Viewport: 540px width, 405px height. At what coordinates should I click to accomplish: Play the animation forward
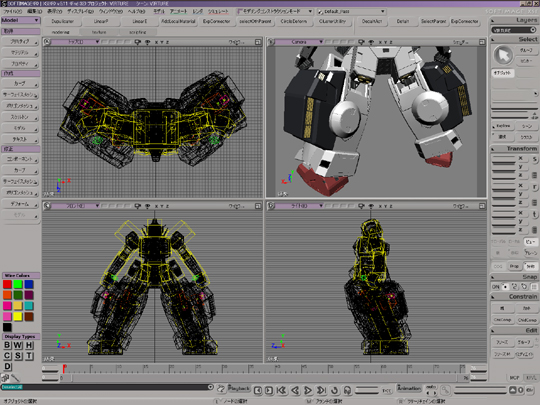pos(308,390)
